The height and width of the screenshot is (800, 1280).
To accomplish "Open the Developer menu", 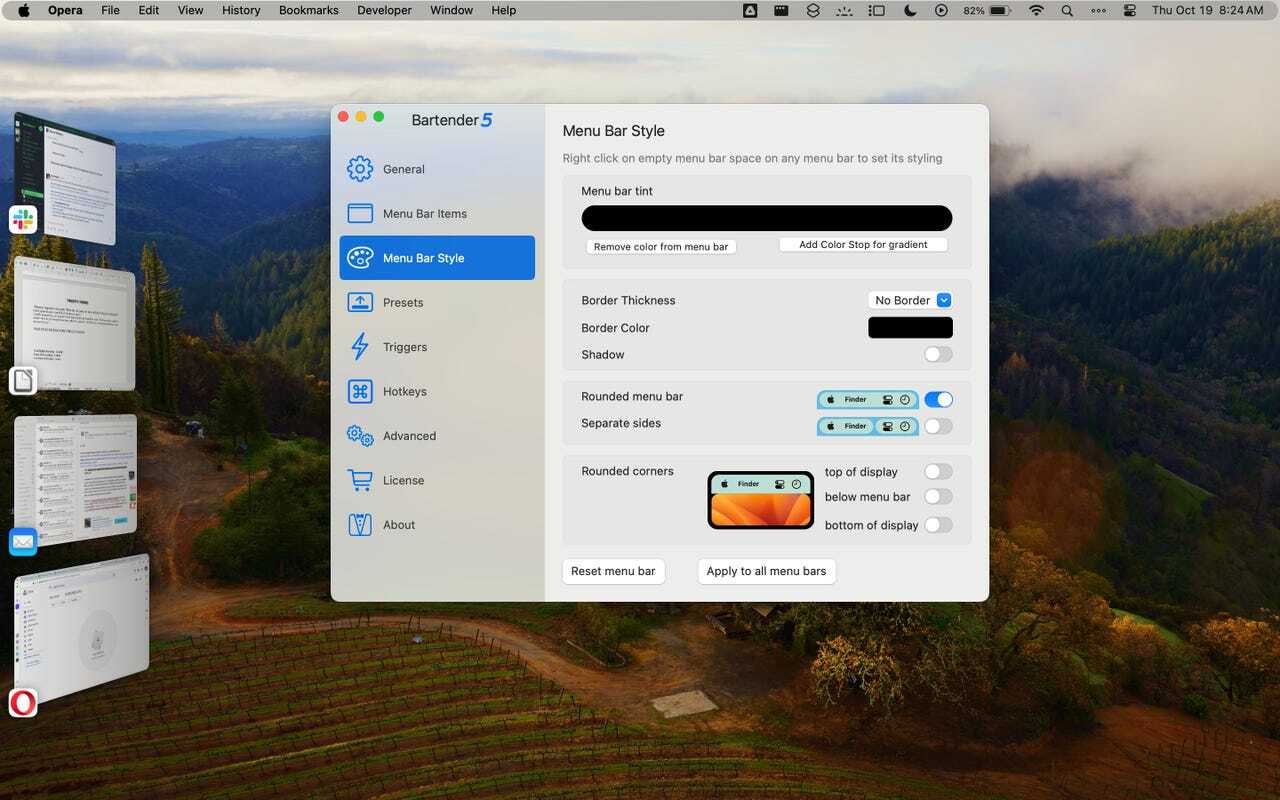I will (384, 10).
